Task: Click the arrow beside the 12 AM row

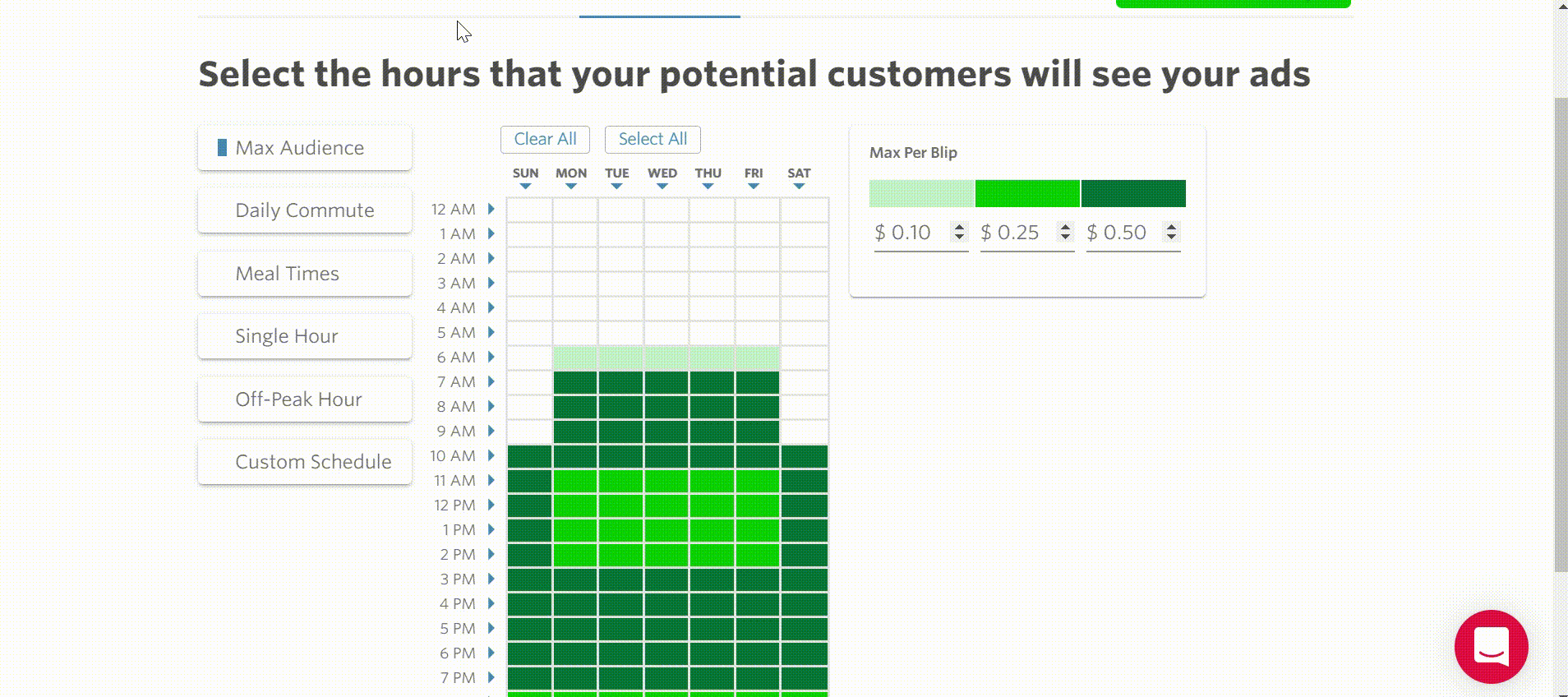Action: click(491, 209)
